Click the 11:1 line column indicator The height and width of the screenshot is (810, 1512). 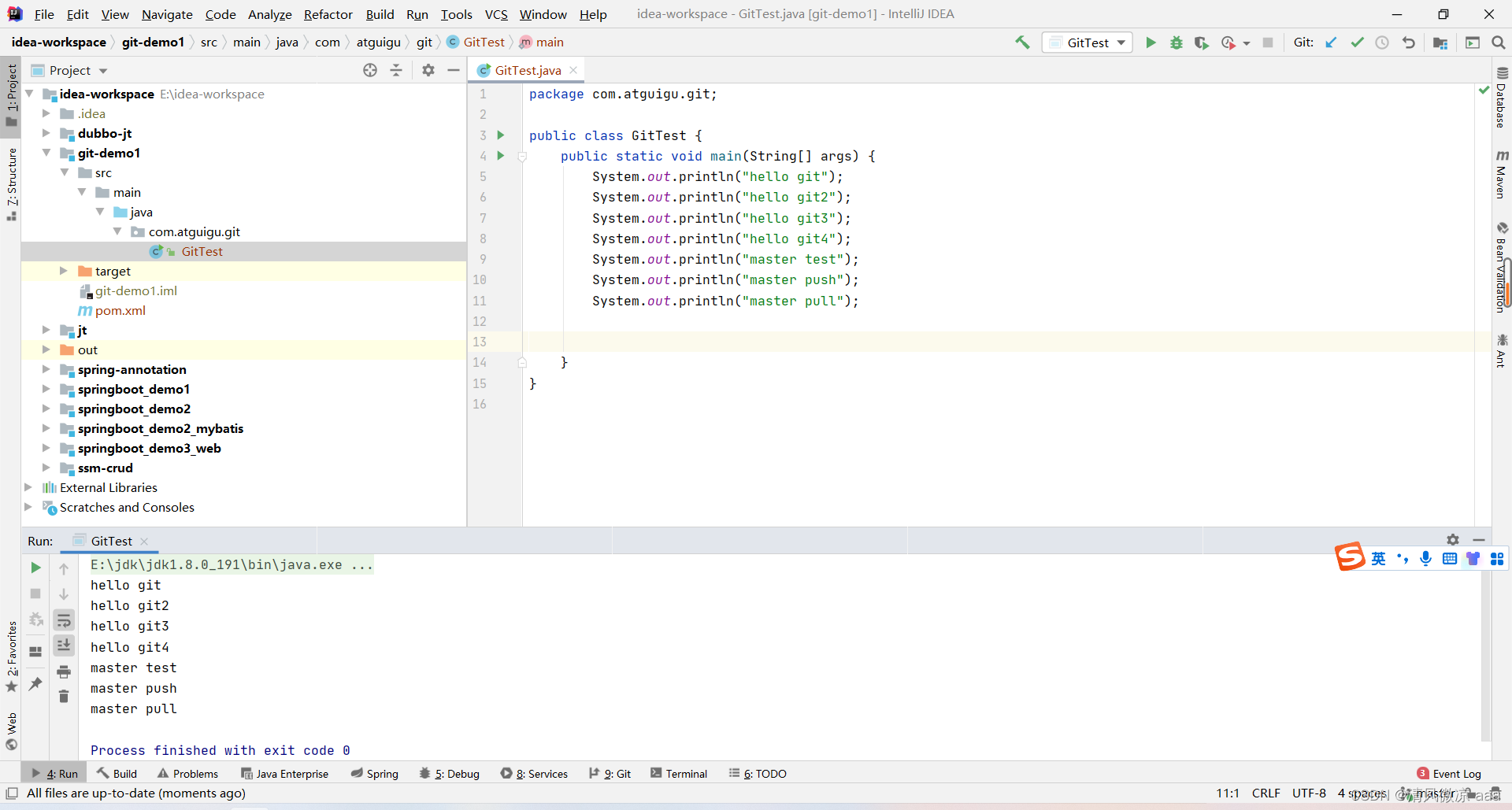pyautogui.click(x=1228, y=793)
